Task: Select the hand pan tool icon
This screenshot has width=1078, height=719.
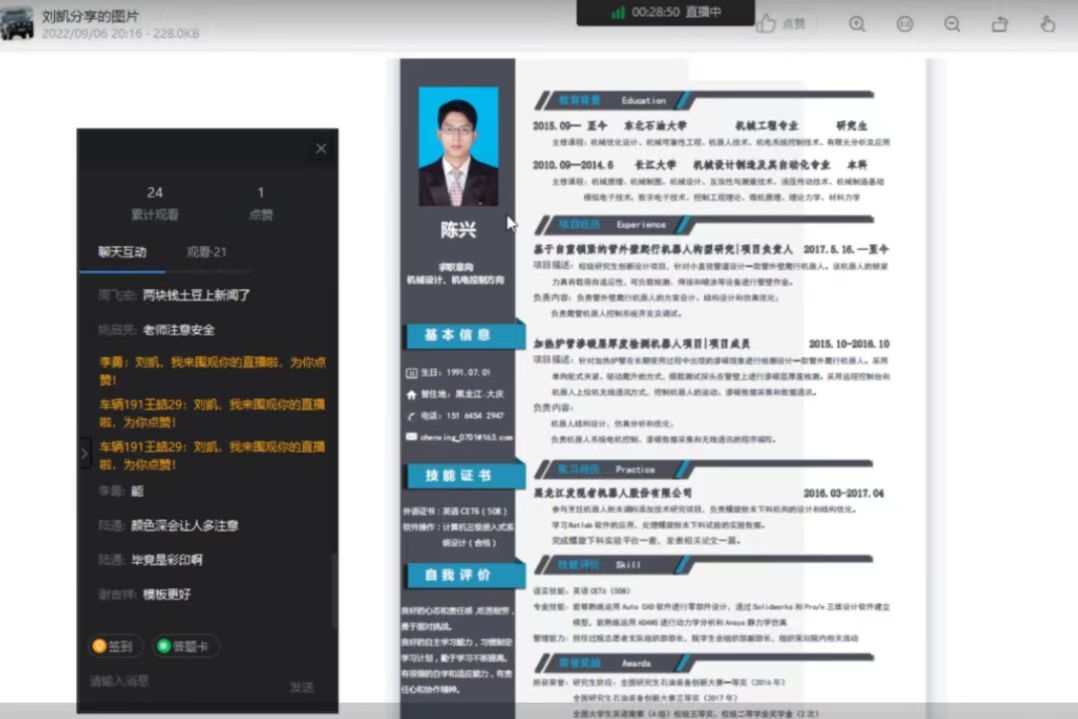Action: click(1047, 24)
